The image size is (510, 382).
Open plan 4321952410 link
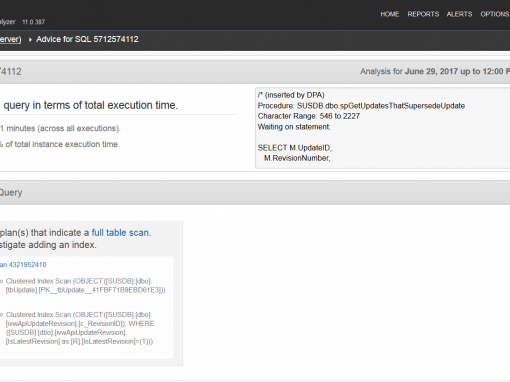[23, 265]
